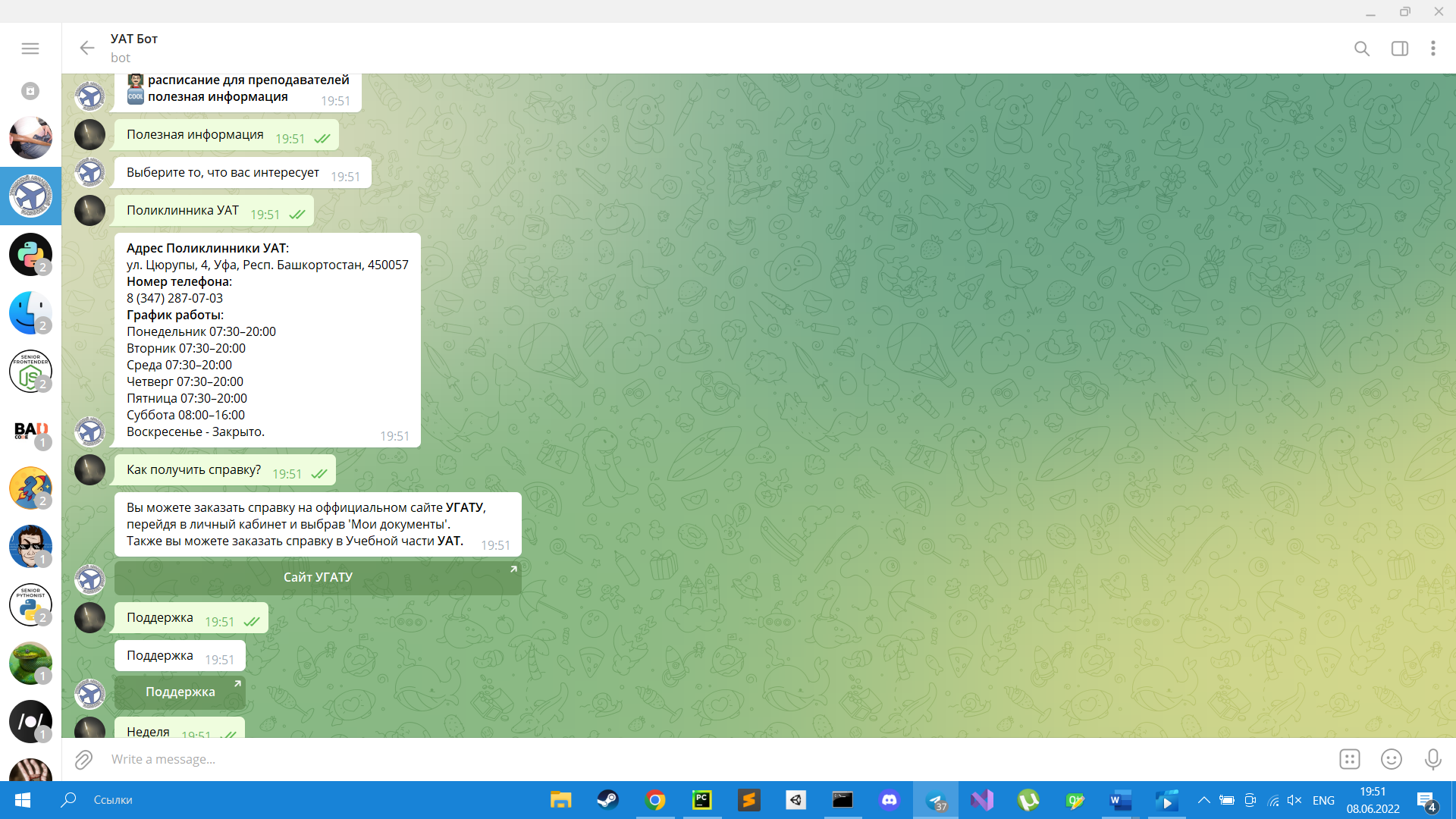Open File Explorer from the taskbar

[560, 800]
